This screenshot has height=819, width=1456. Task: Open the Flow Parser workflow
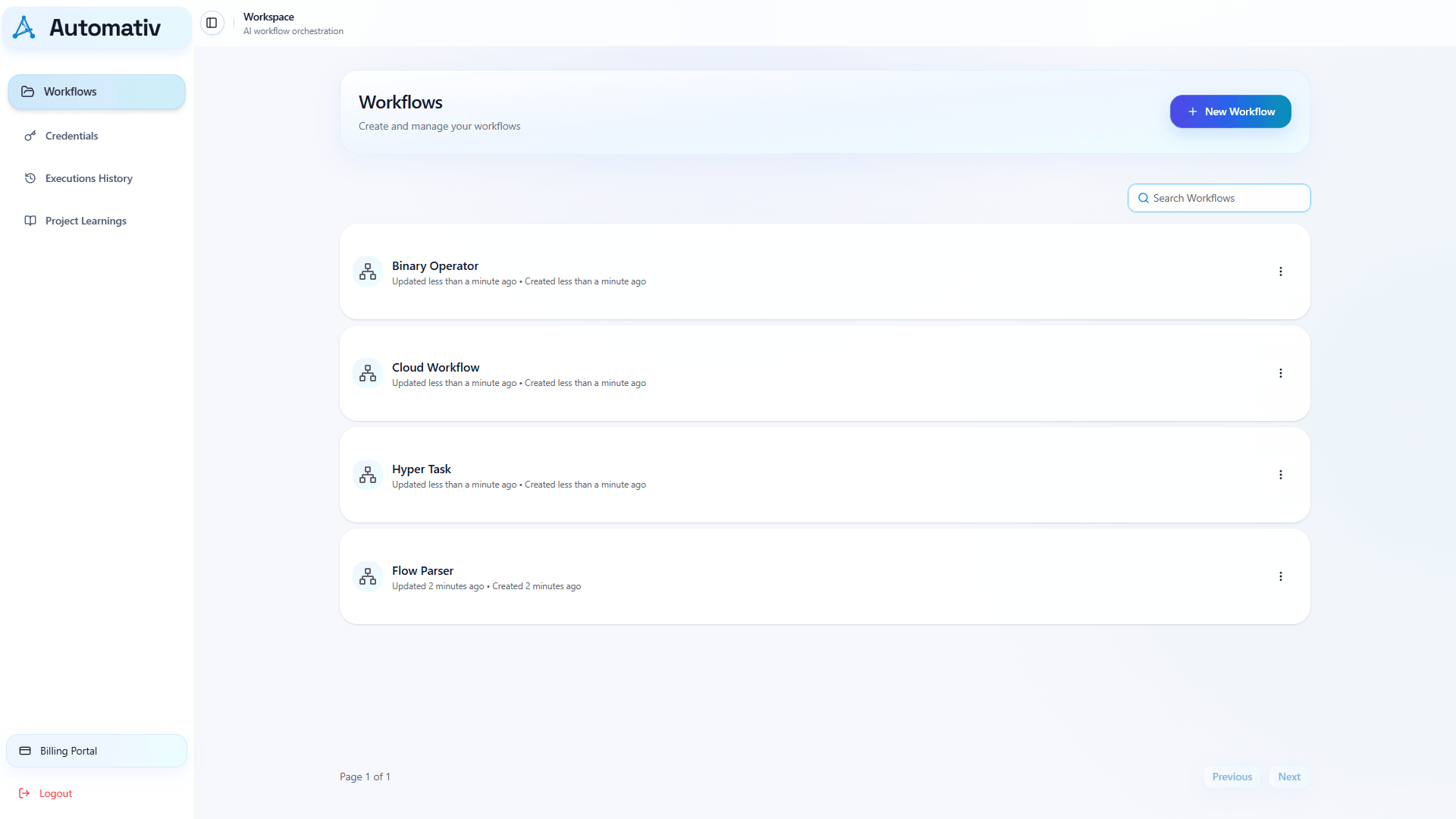pyautogui.click(x=824, y=576)
